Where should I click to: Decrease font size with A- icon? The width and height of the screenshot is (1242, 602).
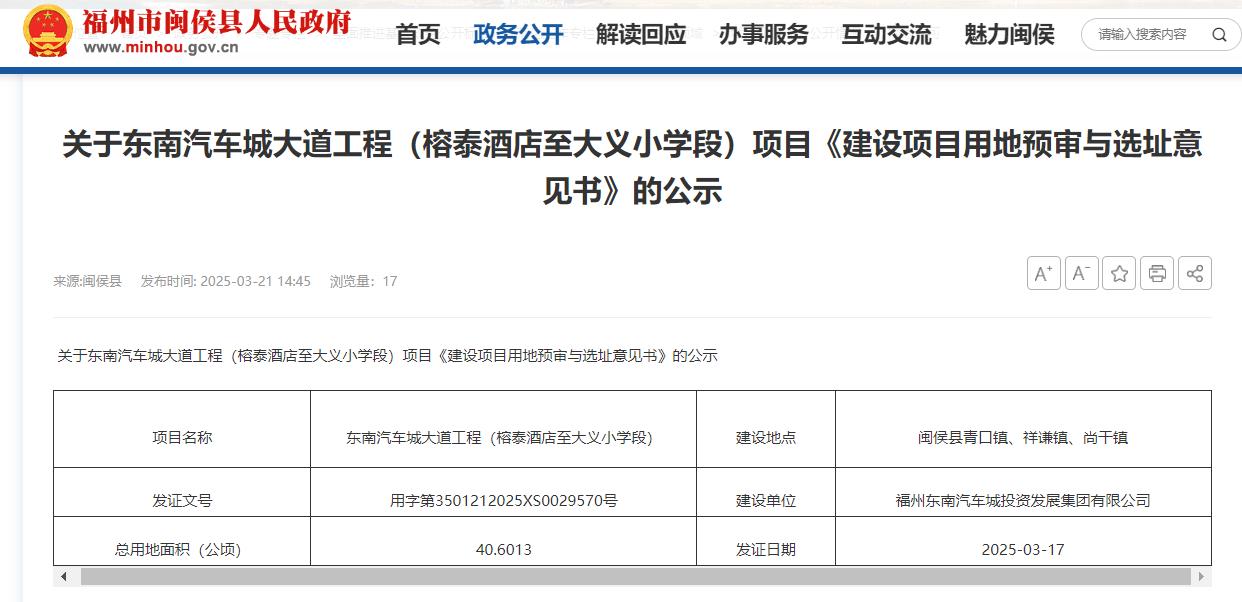[1081, 273]
